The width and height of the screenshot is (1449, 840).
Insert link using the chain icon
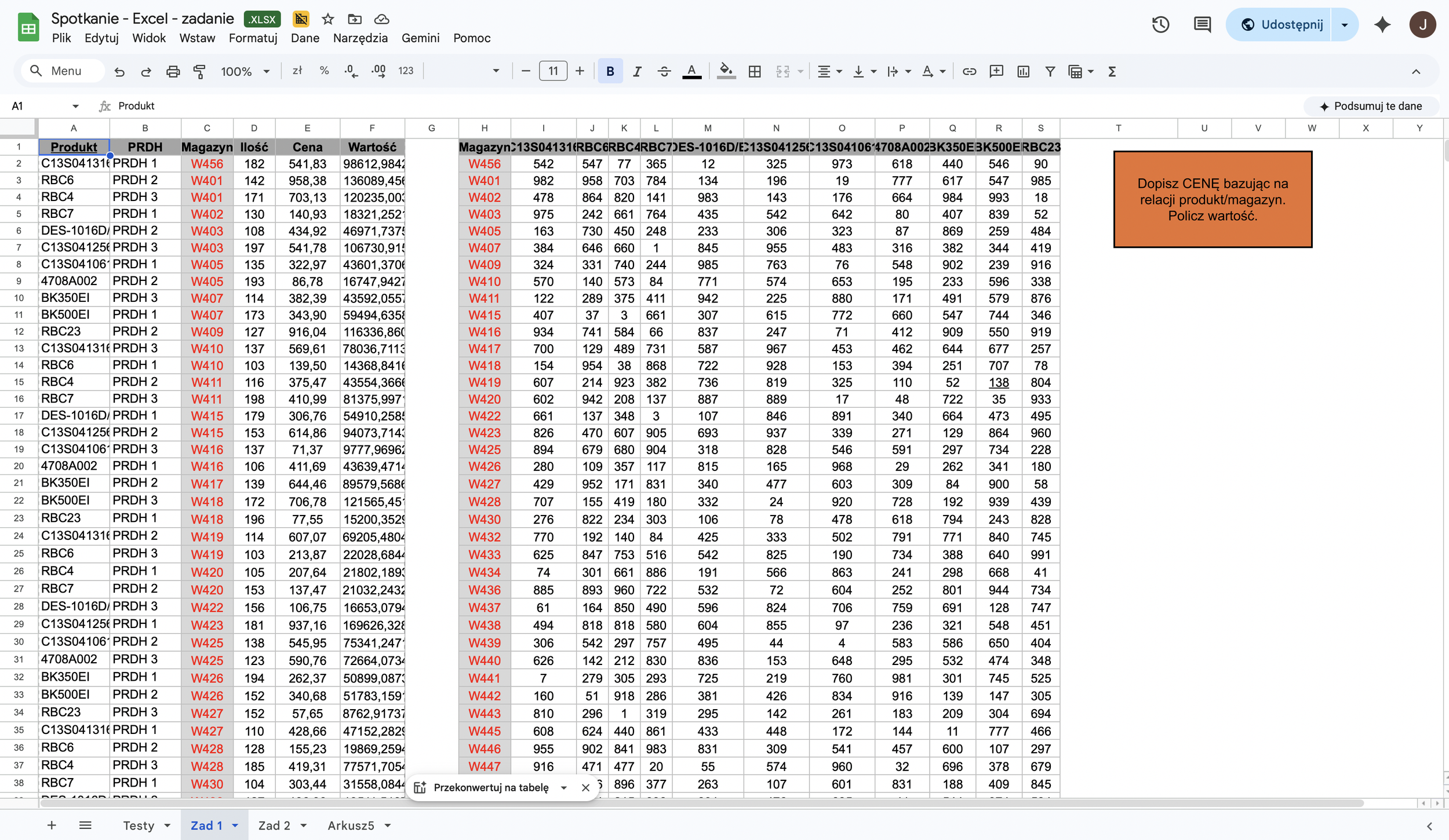969,71
